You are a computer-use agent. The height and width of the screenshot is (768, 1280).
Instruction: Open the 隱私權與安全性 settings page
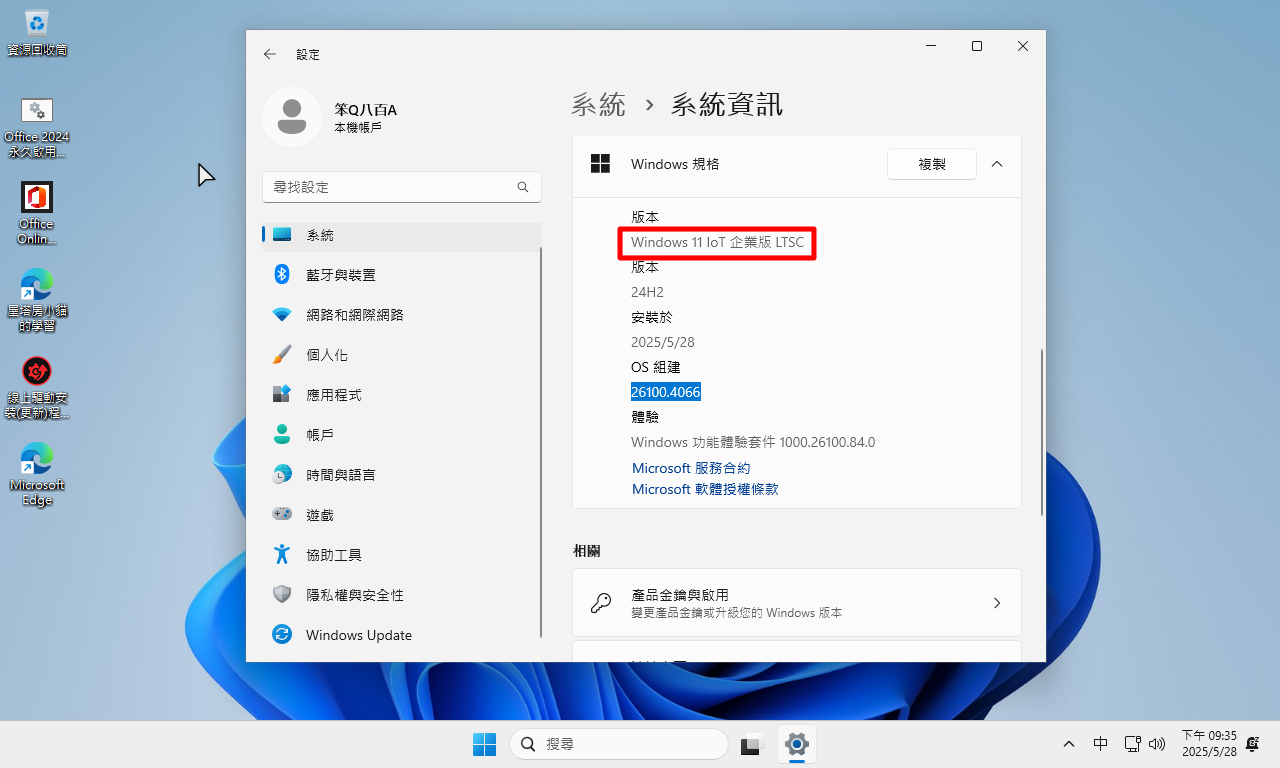pos(401,595)
